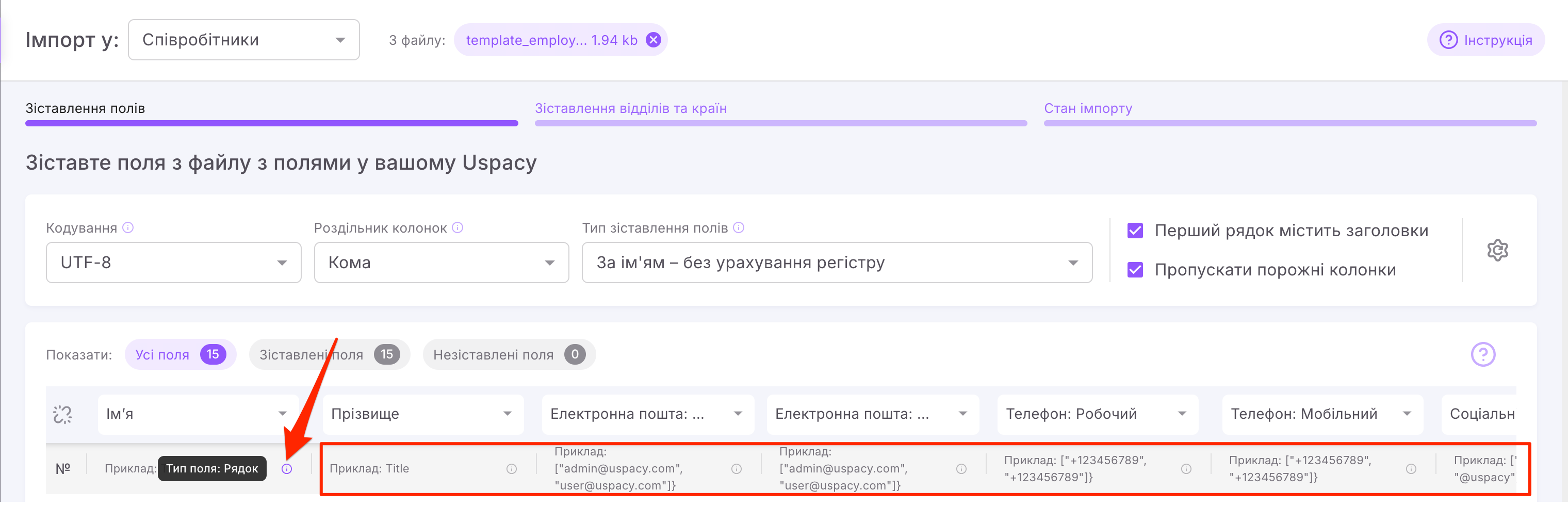Viewport: 1568px width, 523px height.
Task: Click the purple help question mark icon
Action: pos(1483,354)
